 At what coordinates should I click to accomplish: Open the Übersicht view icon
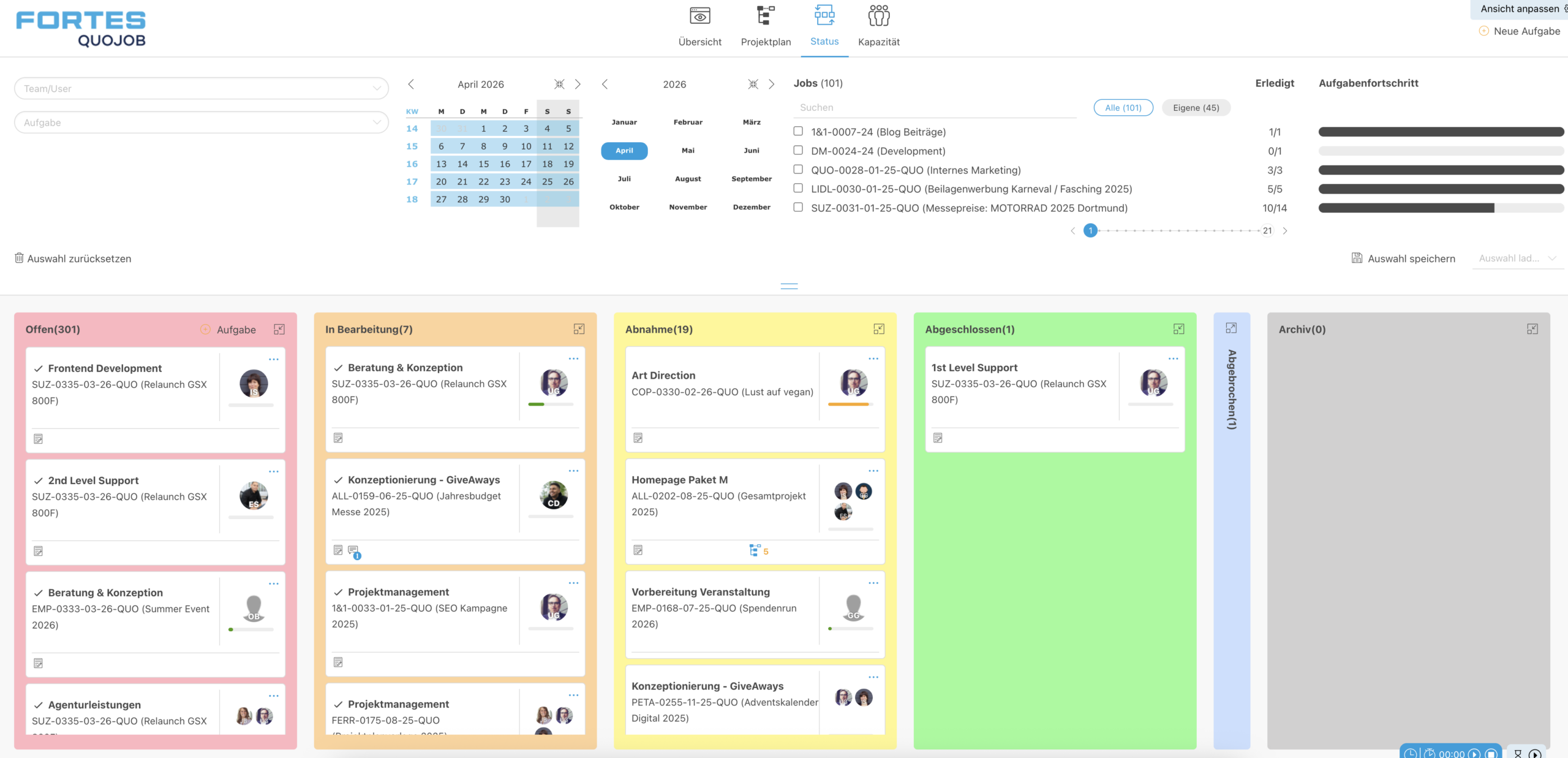coord(699,15)
